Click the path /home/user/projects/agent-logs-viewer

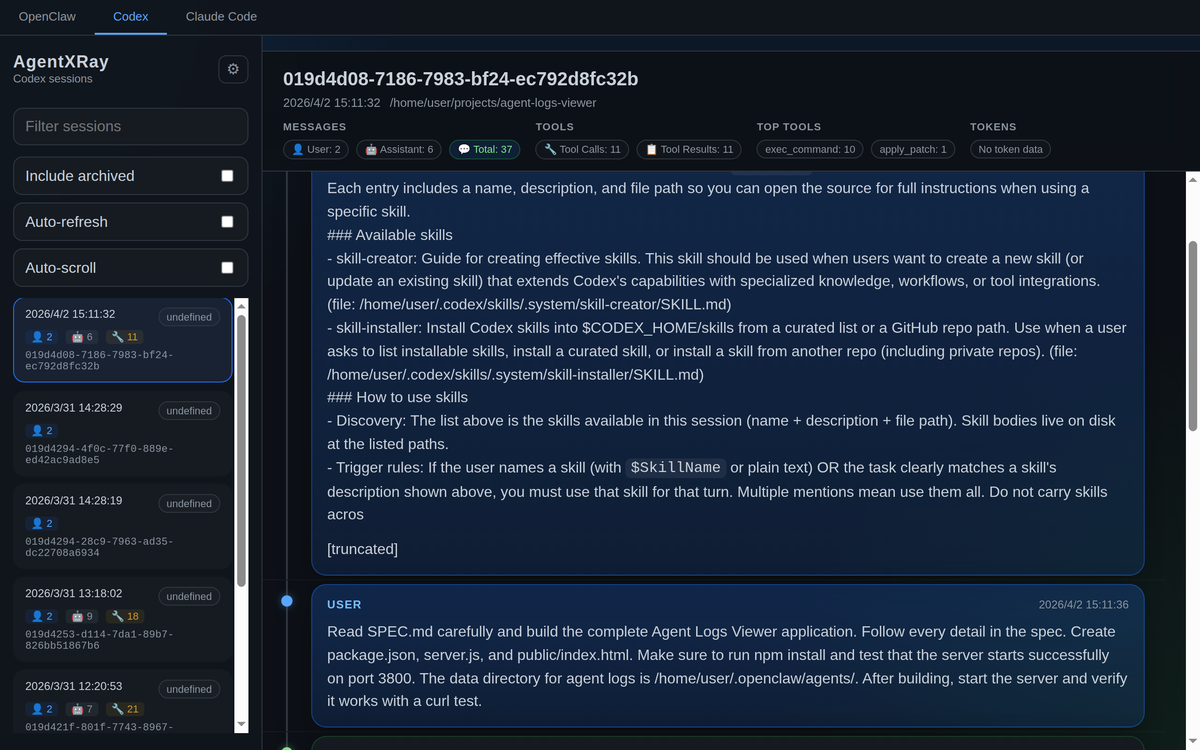click(x=493, y=103)
